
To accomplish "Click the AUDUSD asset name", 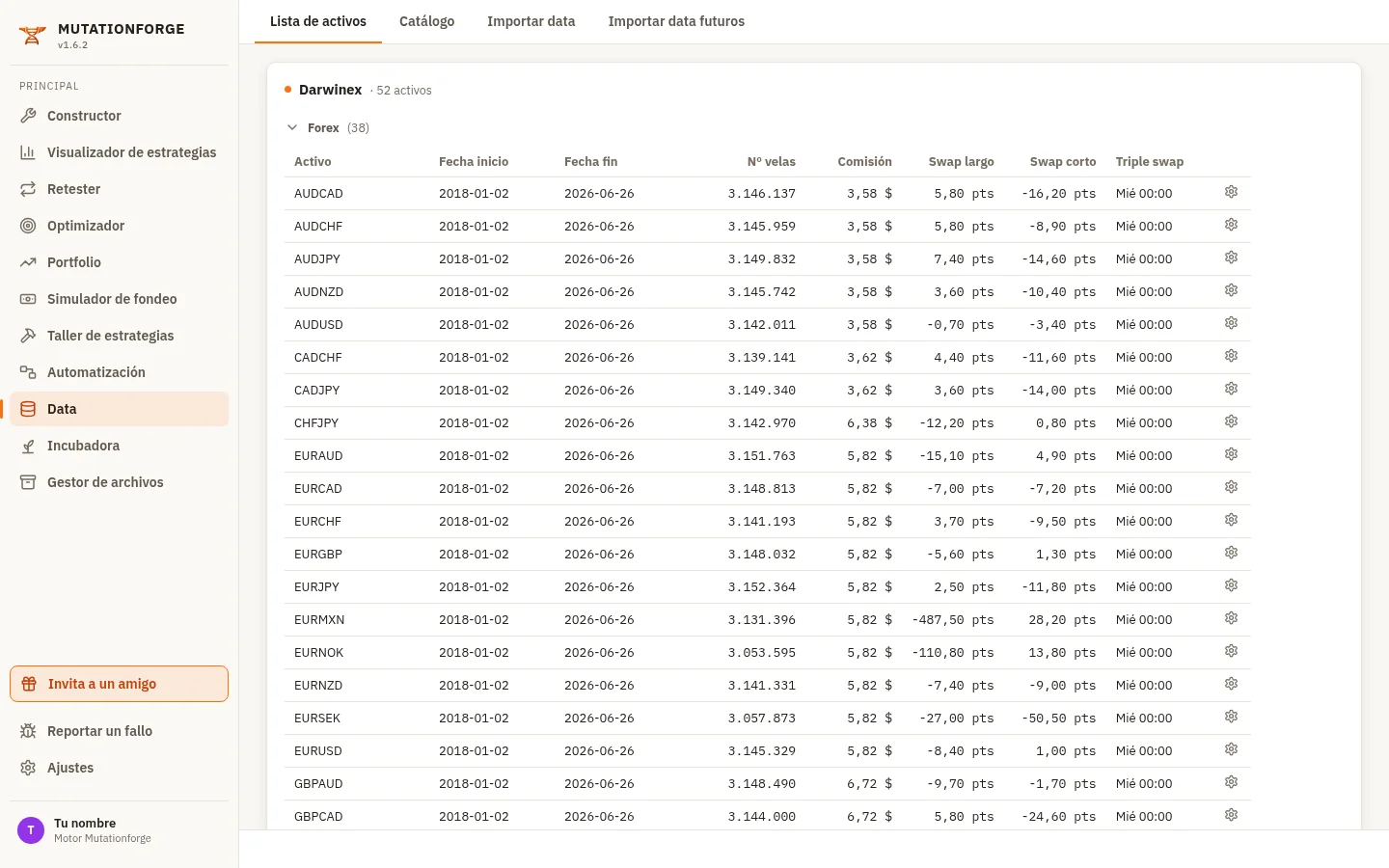I will 318,325.
